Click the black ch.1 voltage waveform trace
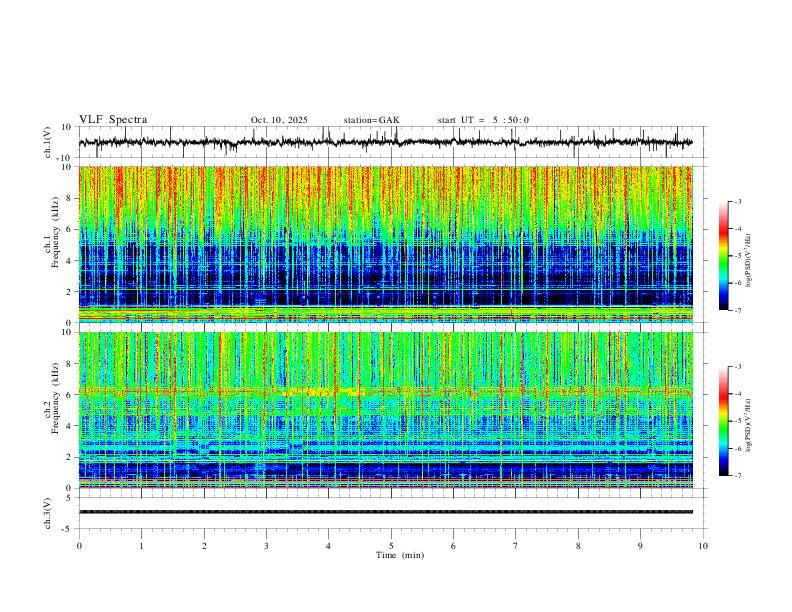The image size is (792, 612). tap(386, 142)
